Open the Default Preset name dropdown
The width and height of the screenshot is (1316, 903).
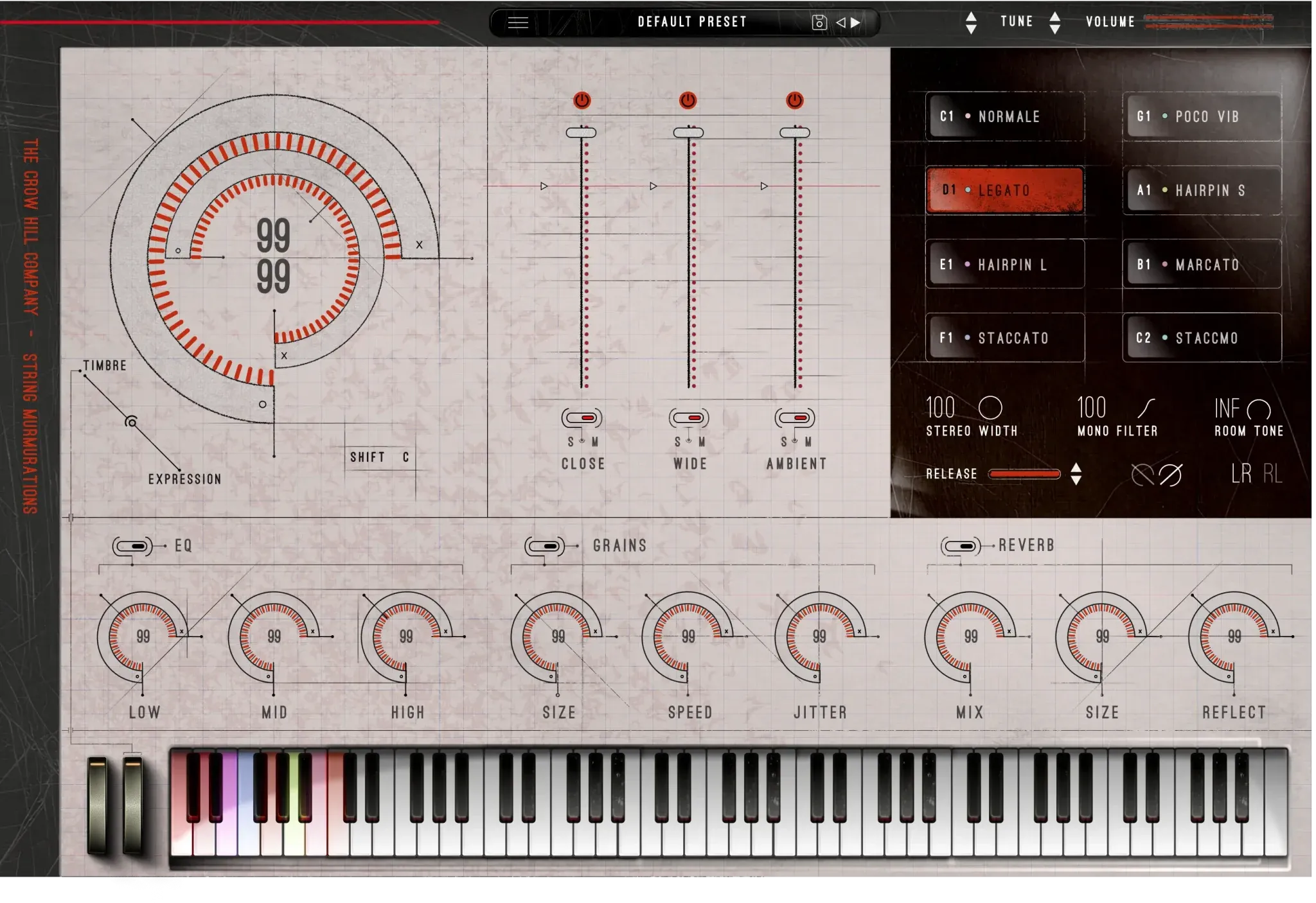point(692,22)
